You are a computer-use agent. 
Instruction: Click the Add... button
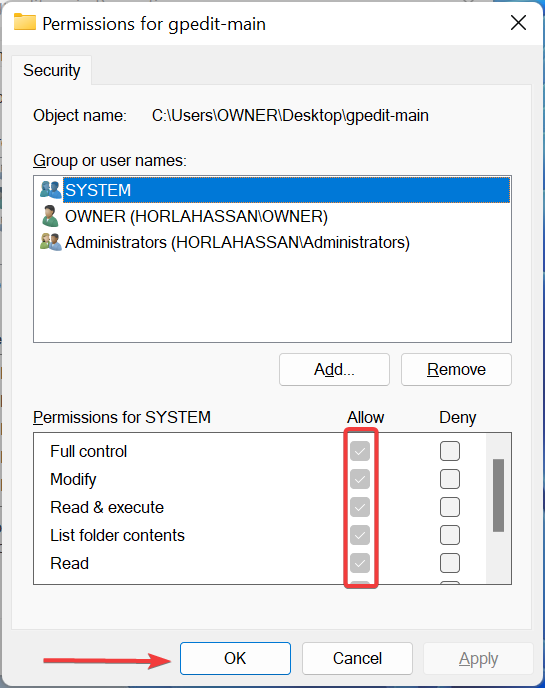(334, 369)
